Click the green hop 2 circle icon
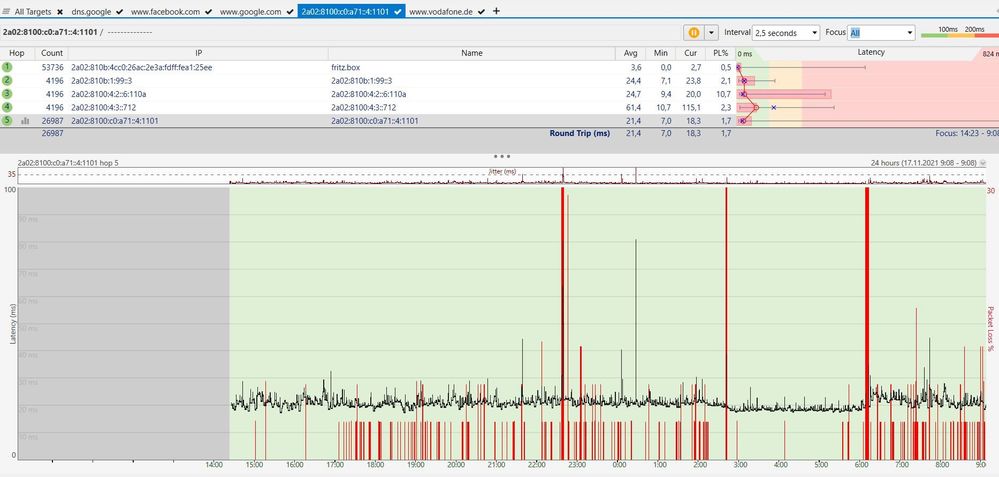 (7, 80)
